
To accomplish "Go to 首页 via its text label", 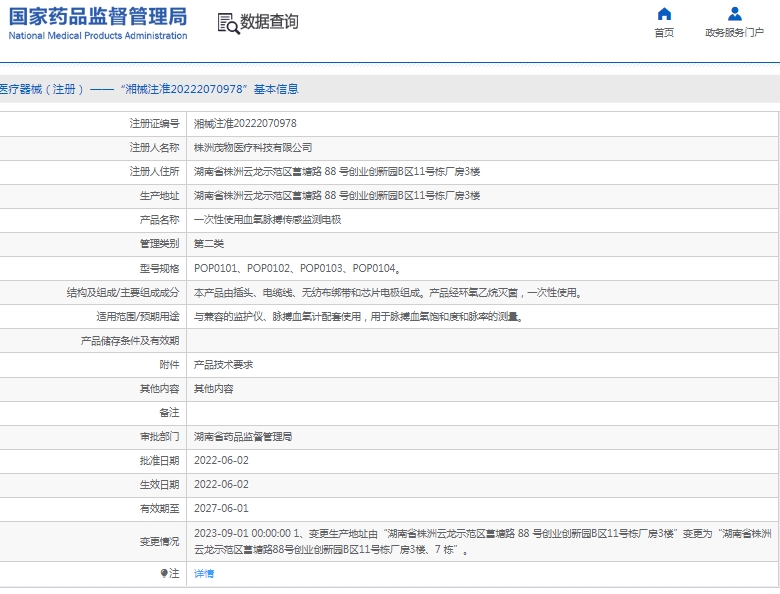I will click(x=664, y=33).
